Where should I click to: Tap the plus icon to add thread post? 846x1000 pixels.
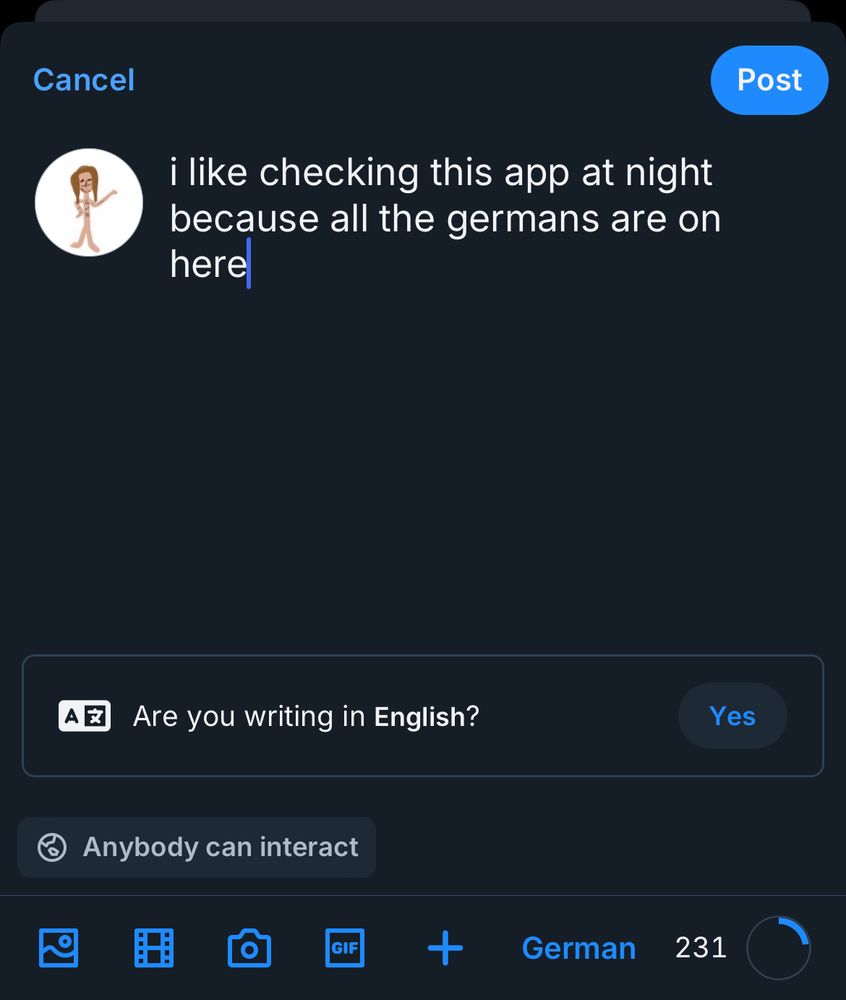click(x=445, y=948)
